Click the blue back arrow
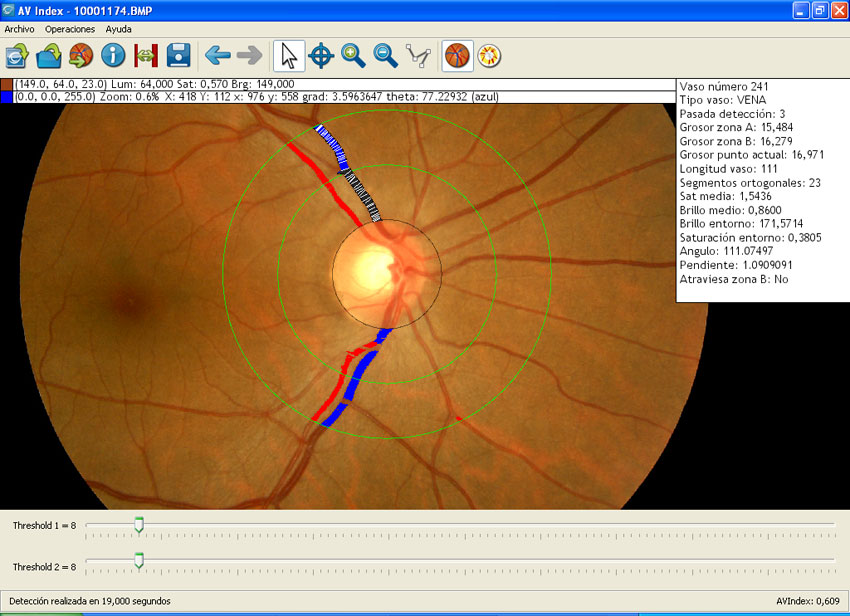This screenshot has width=850, height=616. pyautogui.click(x=217, y=55)
